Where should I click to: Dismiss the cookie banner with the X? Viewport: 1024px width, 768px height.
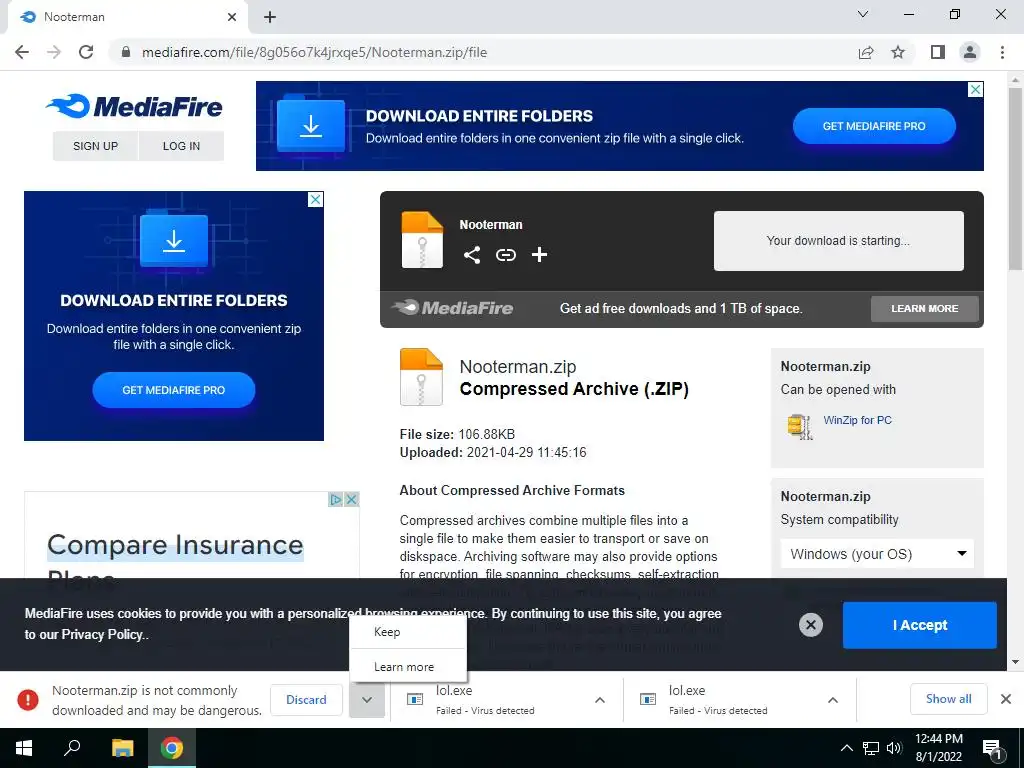tap(810, 625)
